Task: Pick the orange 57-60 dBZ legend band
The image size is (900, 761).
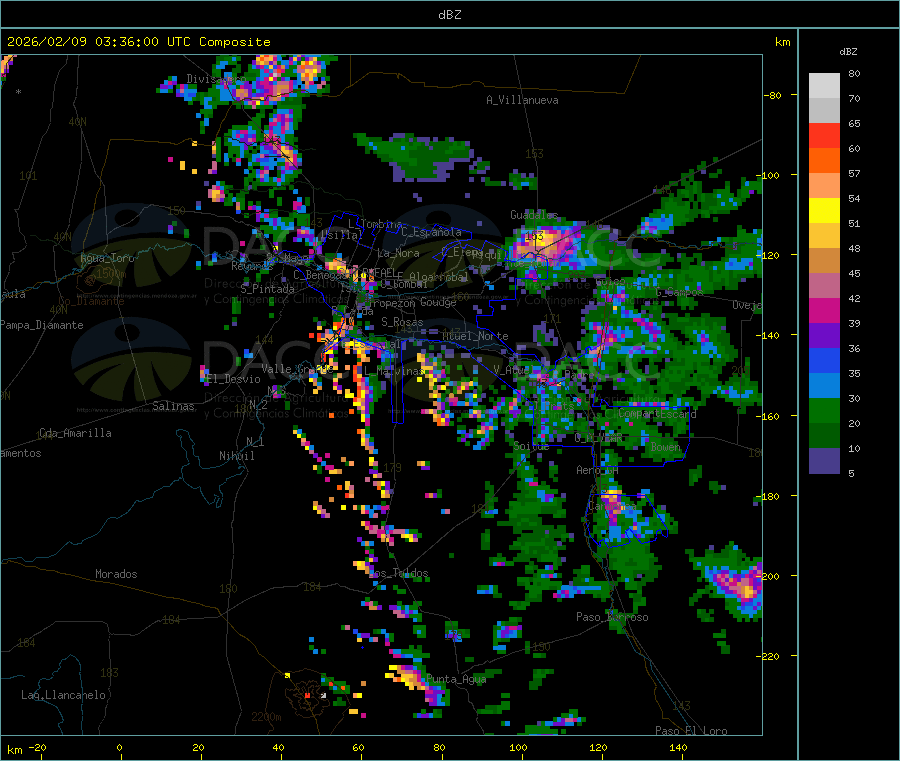Action: pos(824,161)
